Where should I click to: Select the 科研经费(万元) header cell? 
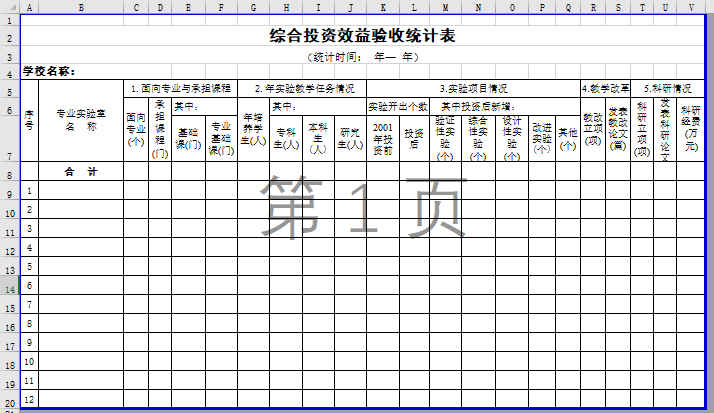tap(691, 129)
